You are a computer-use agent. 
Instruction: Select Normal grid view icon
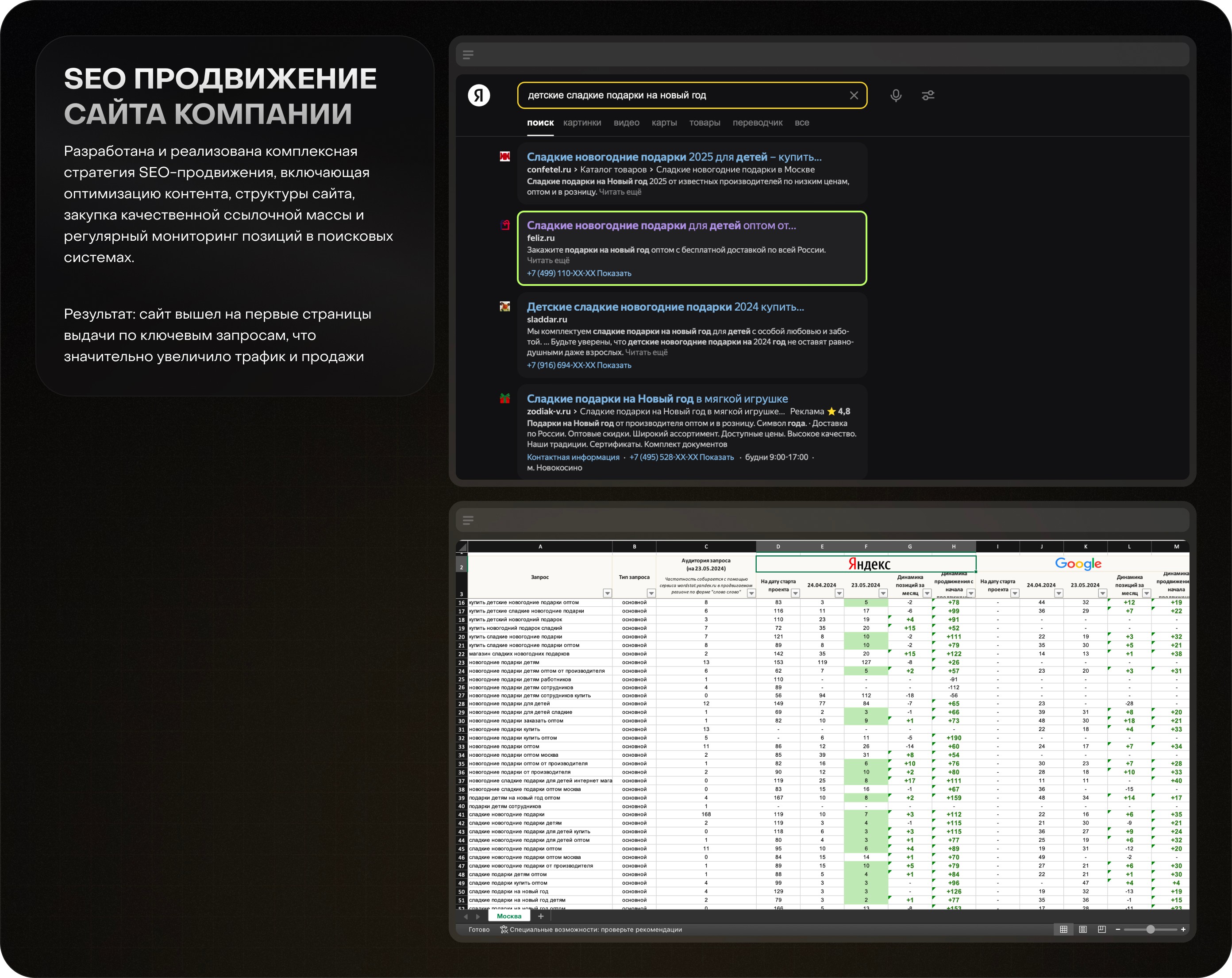point(1063,929)
